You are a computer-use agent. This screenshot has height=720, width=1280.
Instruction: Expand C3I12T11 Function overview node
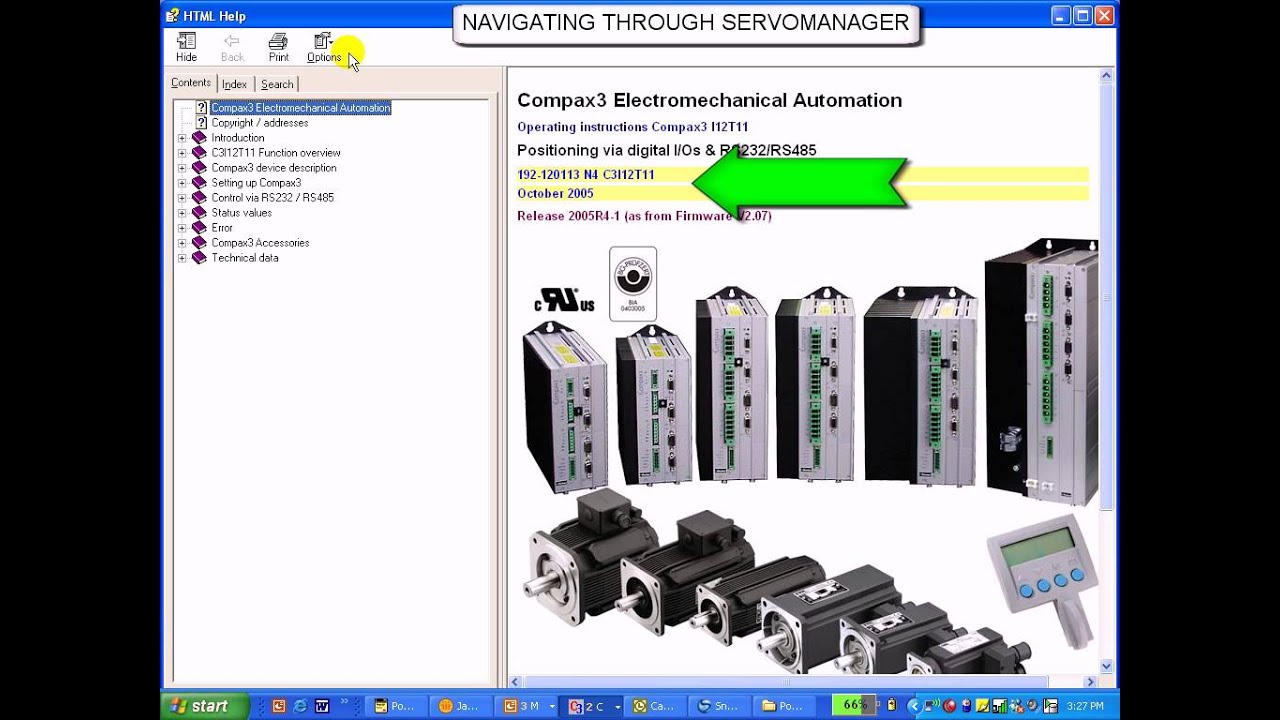182,153
